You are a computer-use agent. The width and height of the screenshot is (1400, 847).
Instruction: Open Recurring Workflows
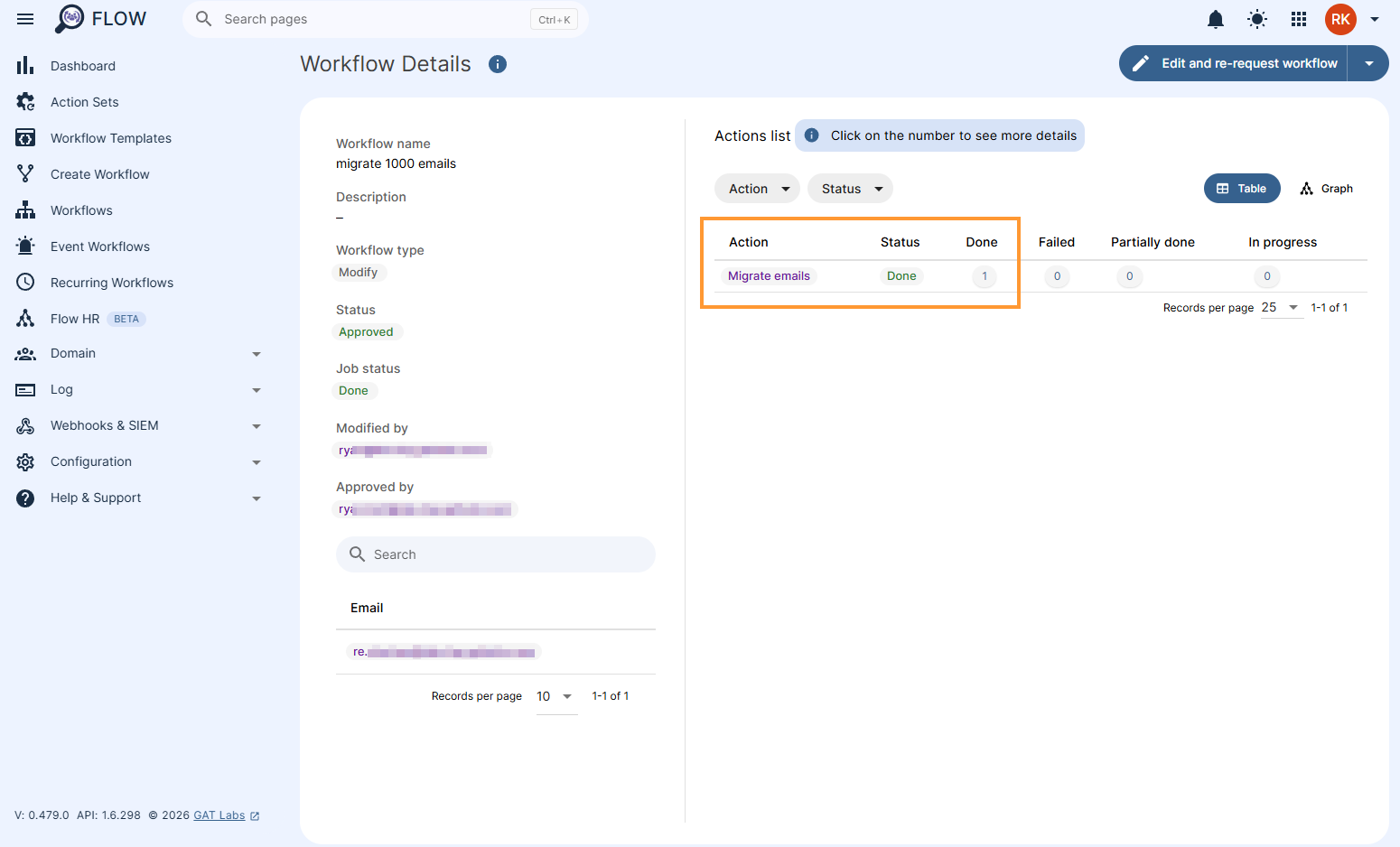pyautogui.click(x=112, y=283)
